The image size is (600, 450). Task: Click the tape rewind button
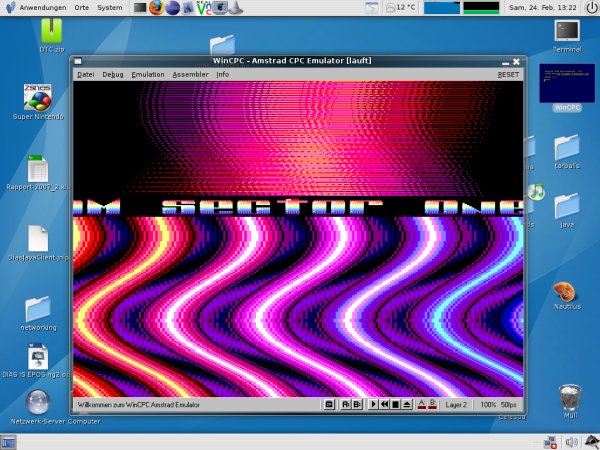385,404
